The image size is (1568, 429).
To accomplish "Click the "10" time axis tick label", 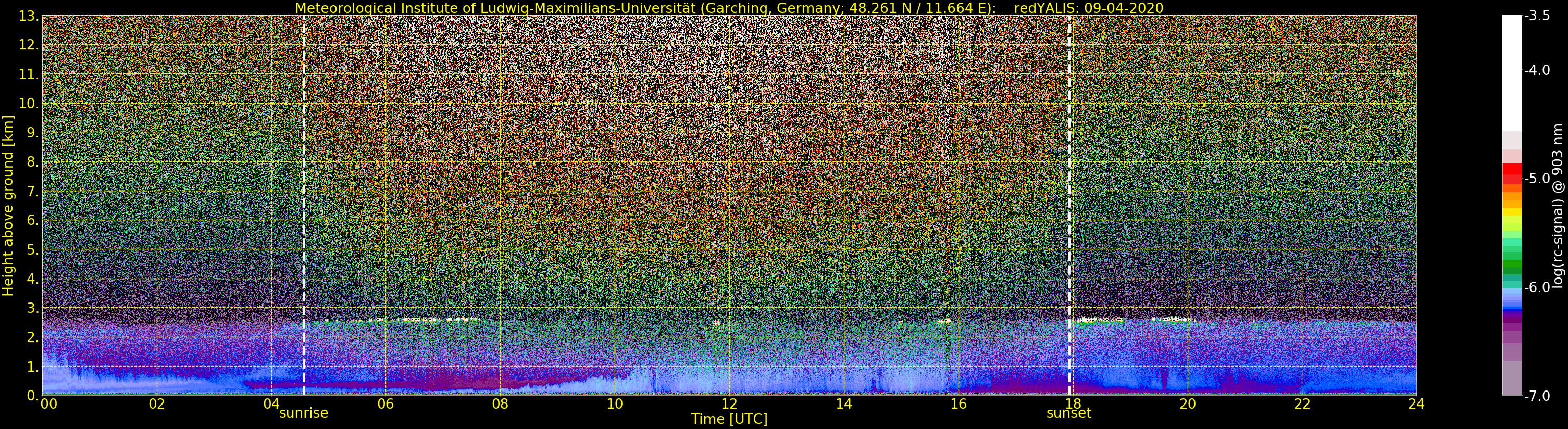I will (615, 404).
